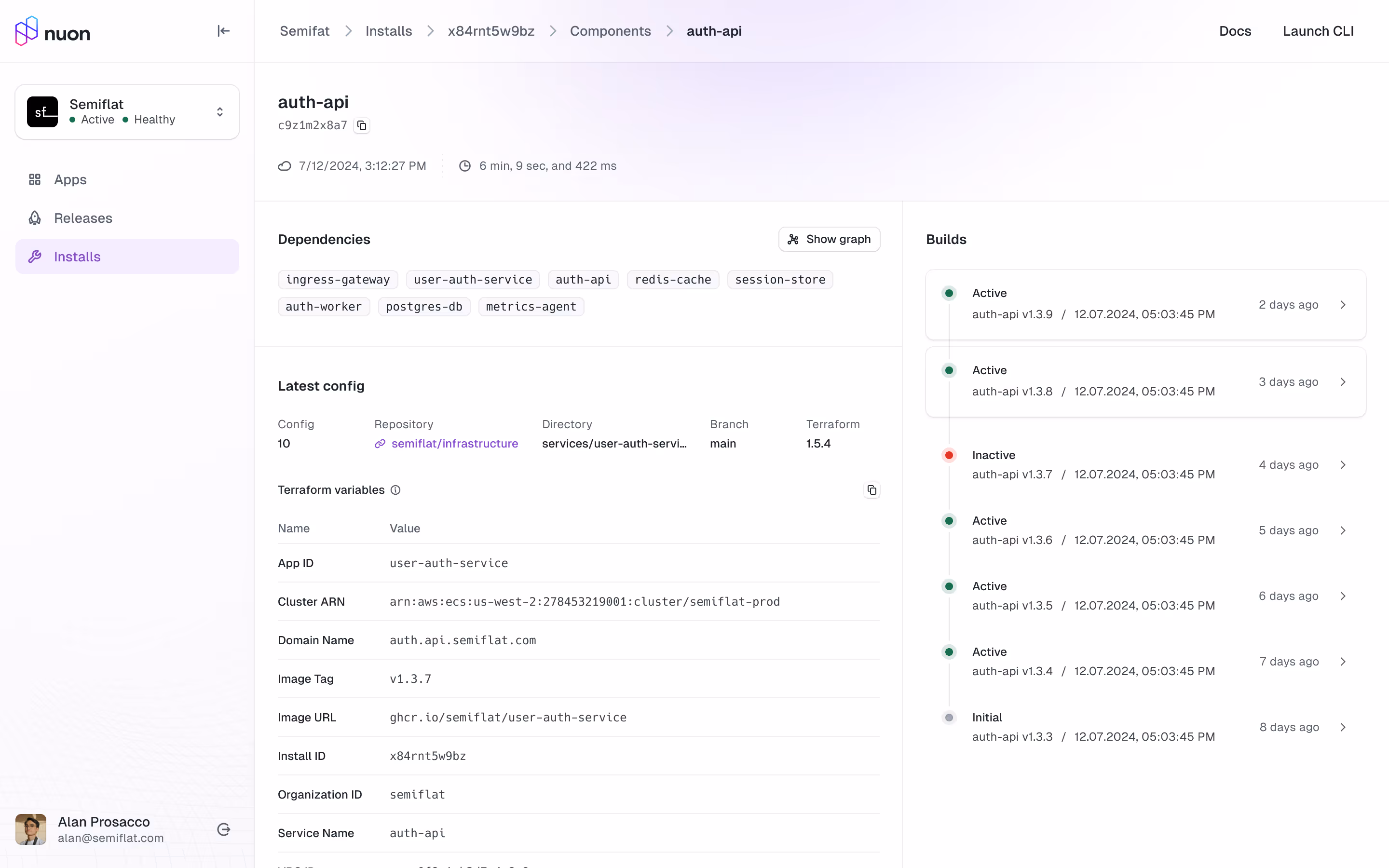Open the Docs link
The height and width of the screenshot is (868, 1389).
point(1235,31)
